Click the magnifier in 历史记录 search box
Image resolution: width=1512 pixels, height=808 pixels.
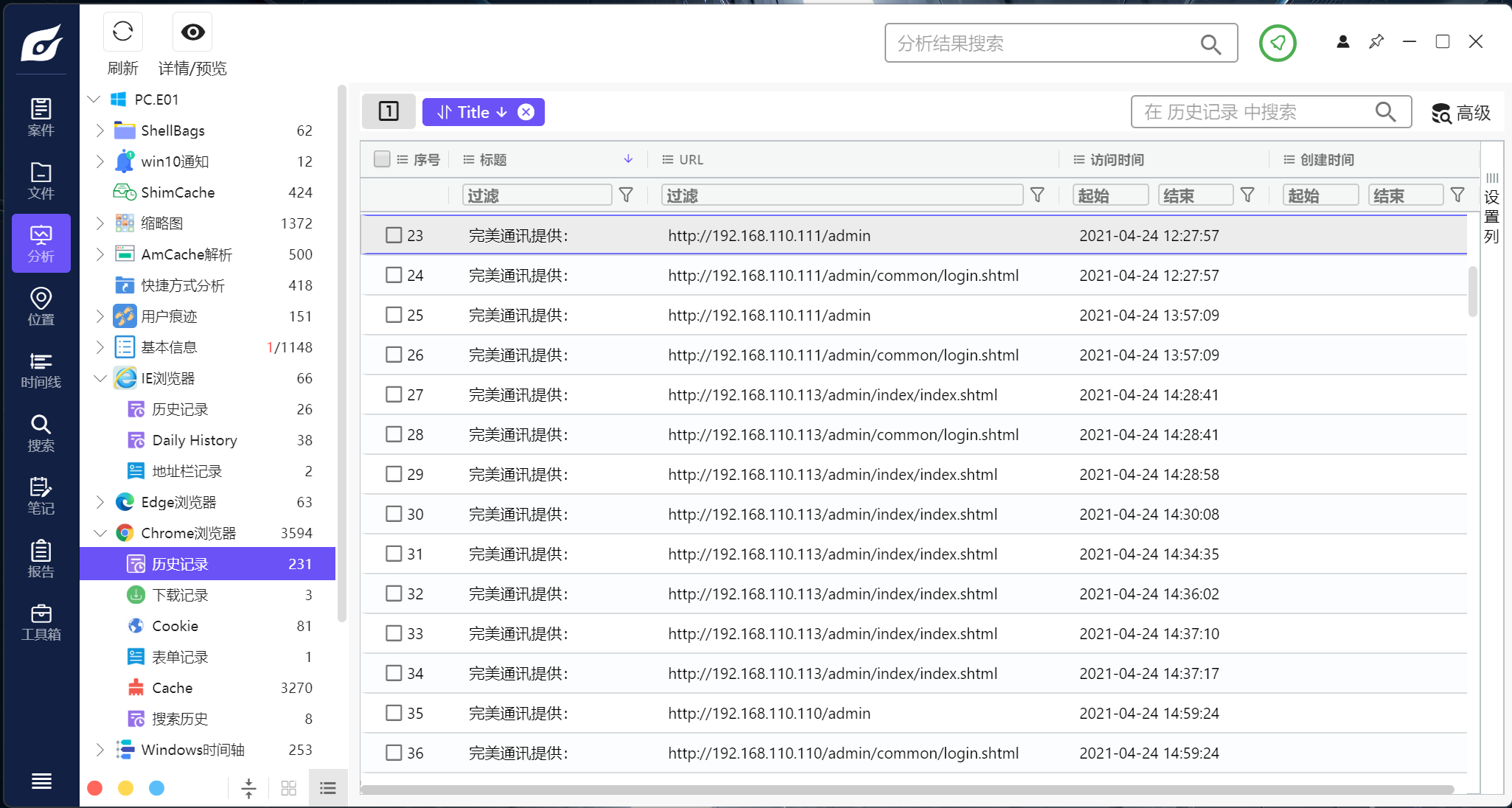(x=1385, y=112)
